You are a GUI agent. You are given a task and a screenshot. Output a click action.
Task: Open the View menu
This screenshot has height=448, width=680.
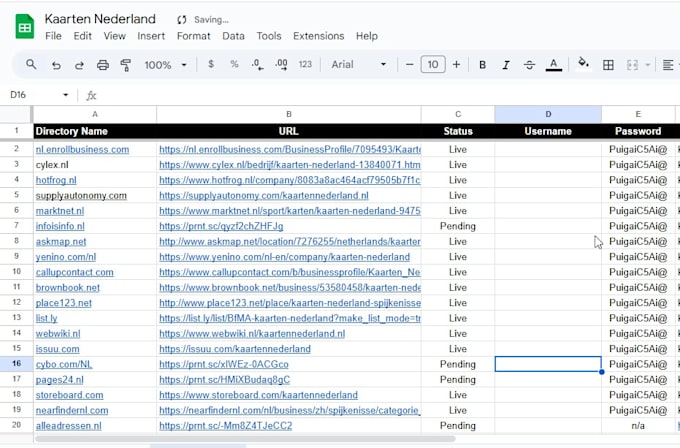[114, 36]
